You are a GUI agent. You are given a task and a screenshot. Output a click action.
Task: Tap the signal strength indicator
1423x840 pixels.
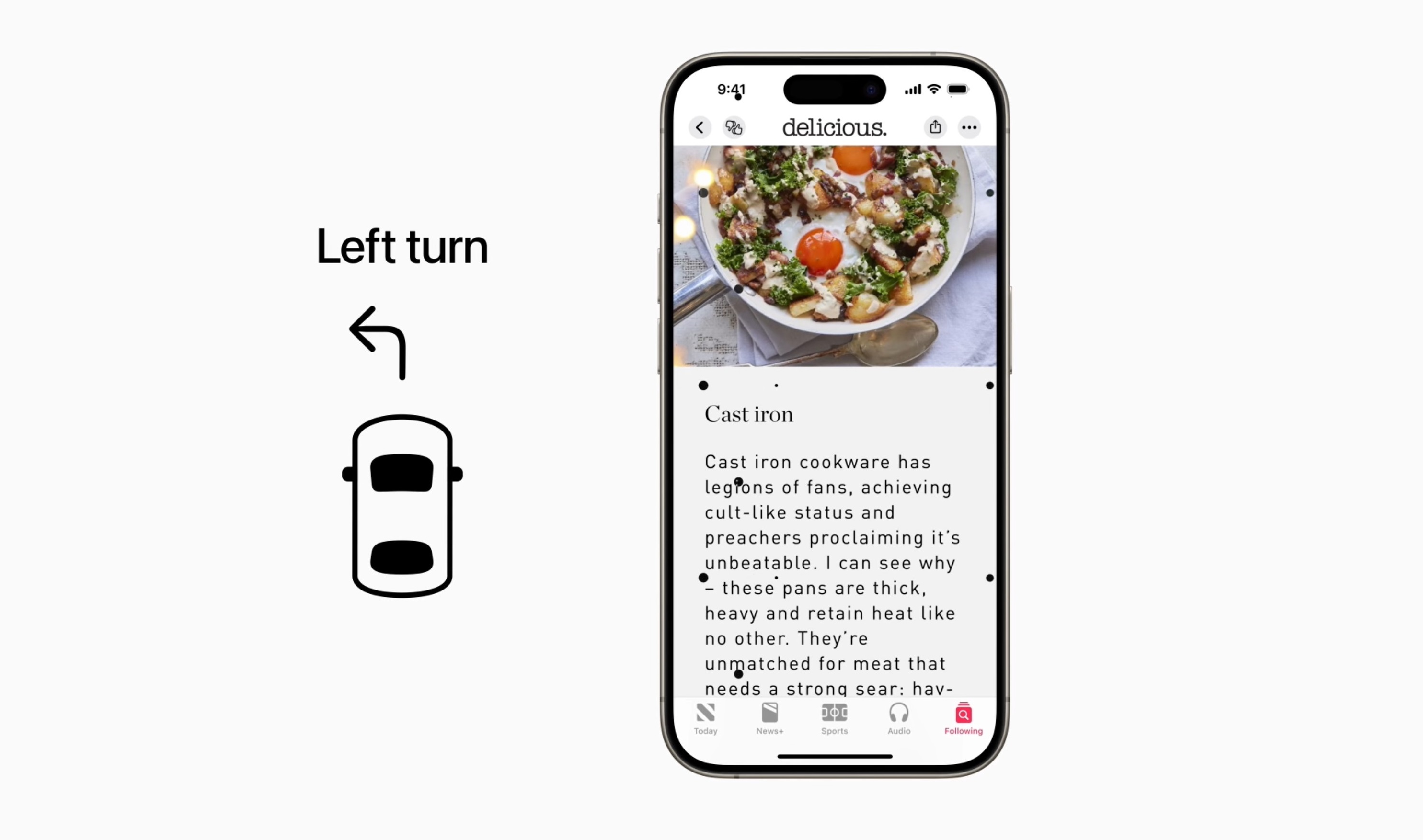(911, 90)
